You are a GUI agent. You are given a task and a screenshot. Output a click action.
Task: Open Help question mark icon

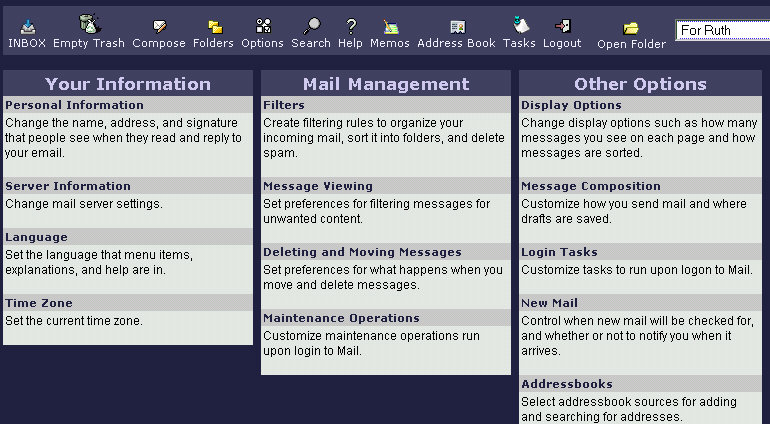click(350, 27)
